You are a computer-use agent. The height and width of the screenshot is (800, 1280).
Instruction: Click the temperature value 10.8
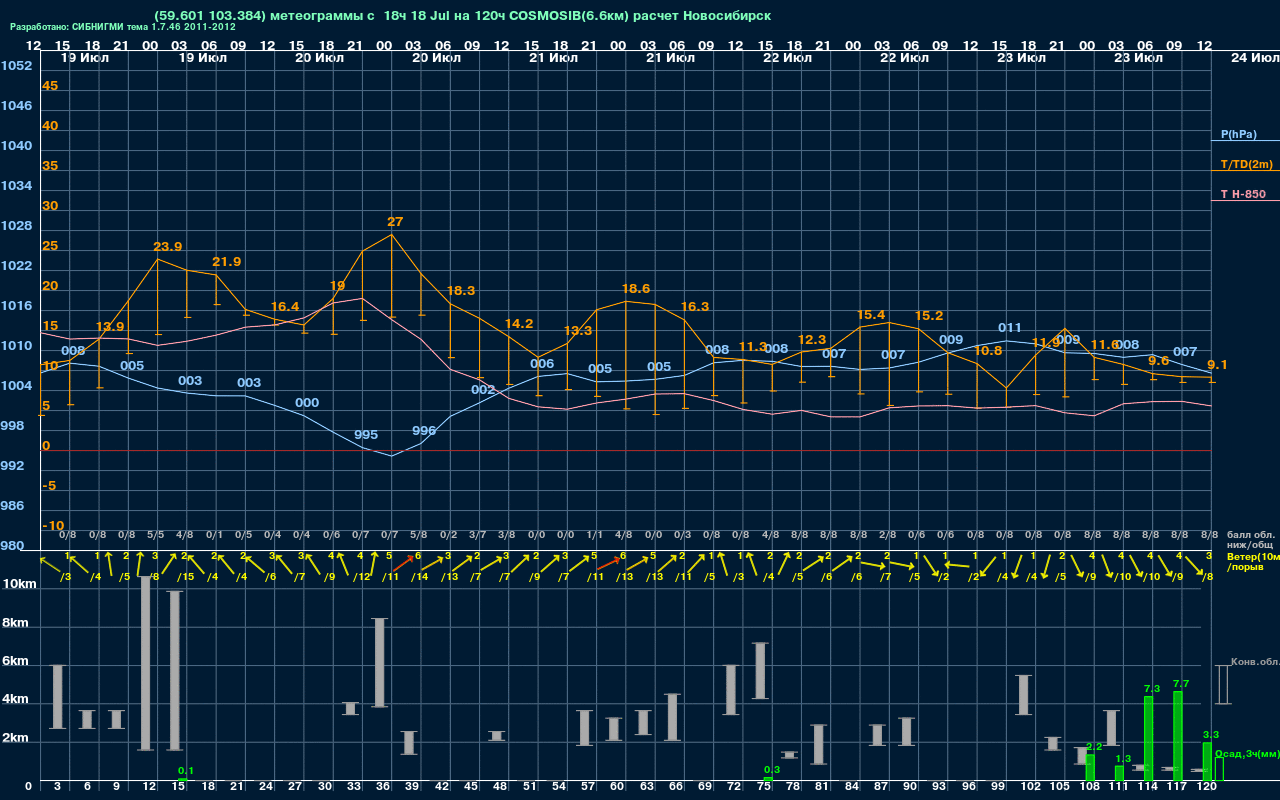click(x=988, y=351)
